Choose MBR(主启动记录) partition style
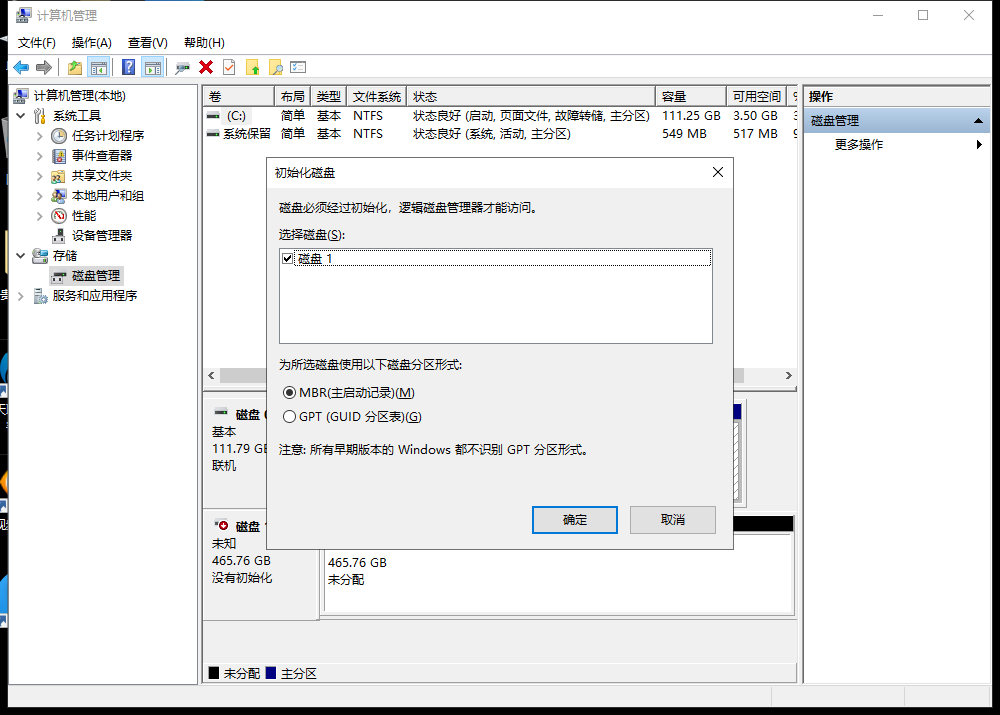Image resolution: width=1000 pixels, height=715 pixels. [x=349, y=392]
